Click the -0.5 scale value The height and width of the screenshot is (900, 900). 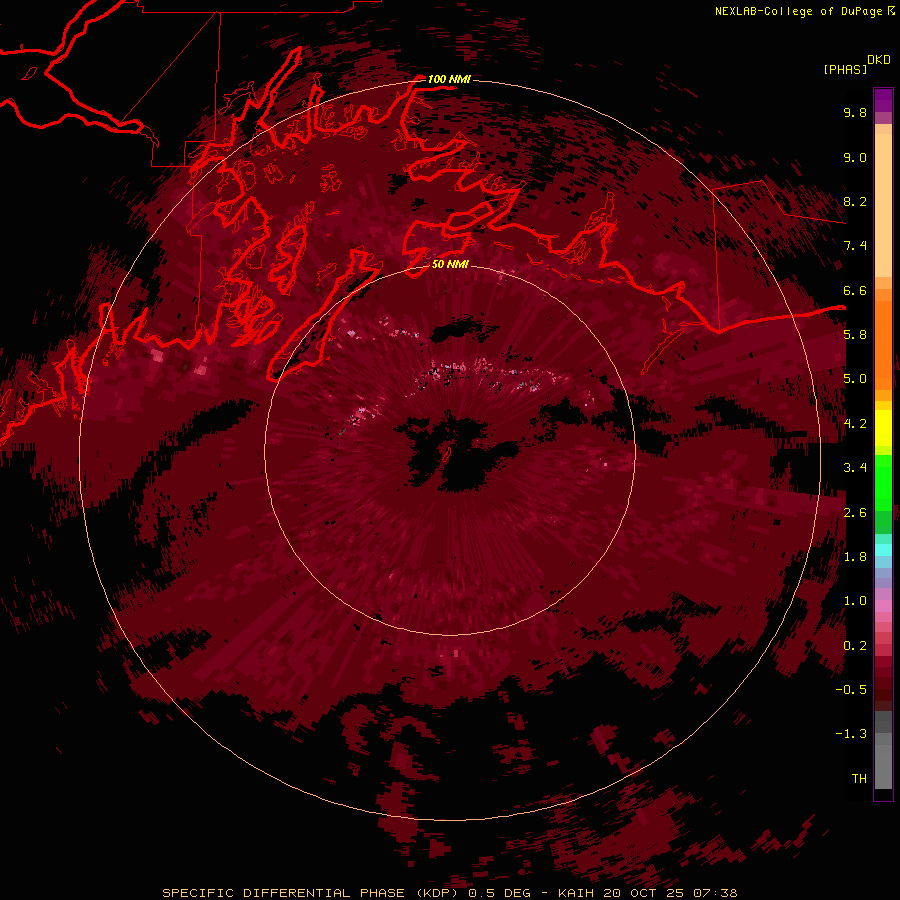coord(851,689)
